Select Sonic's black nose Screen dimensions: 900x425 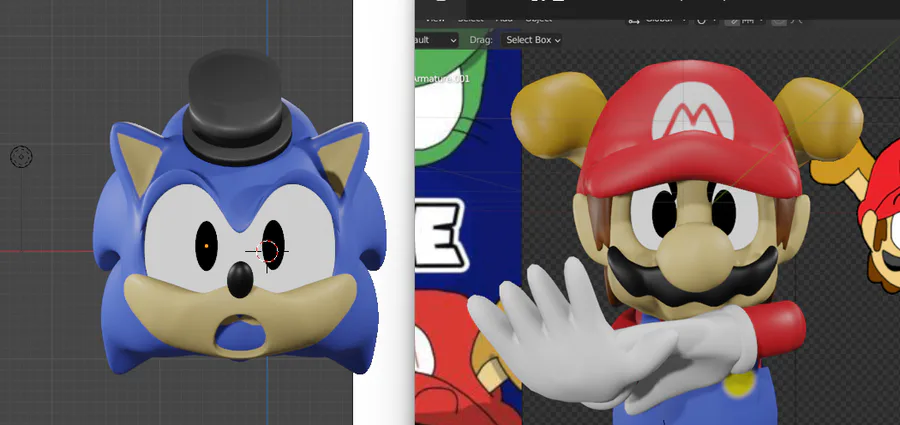(x=240, y=280)
